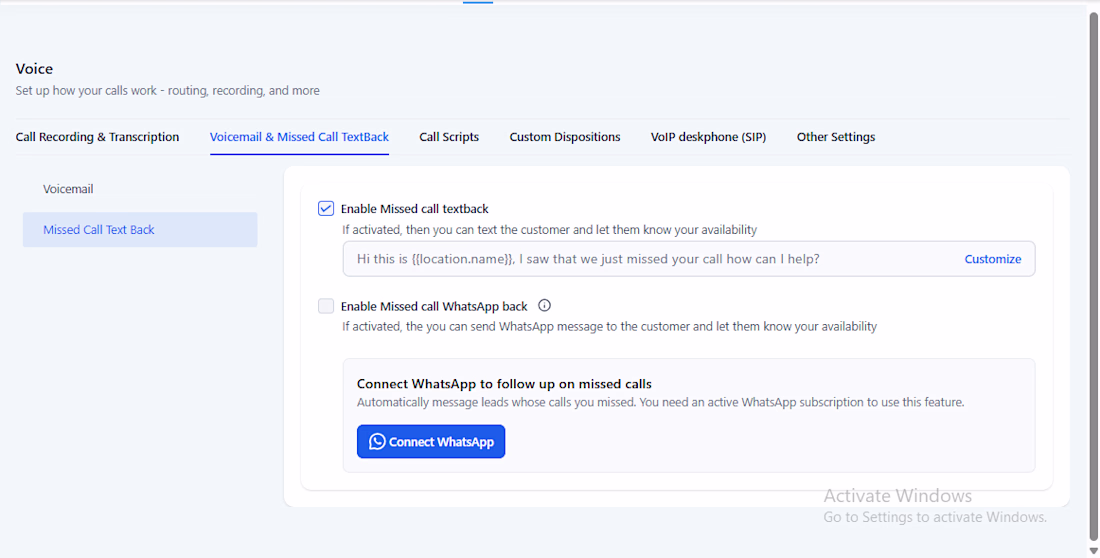Open Custom Dispositions tab
Screen dimensions: 1100x558
coord(565,137)
